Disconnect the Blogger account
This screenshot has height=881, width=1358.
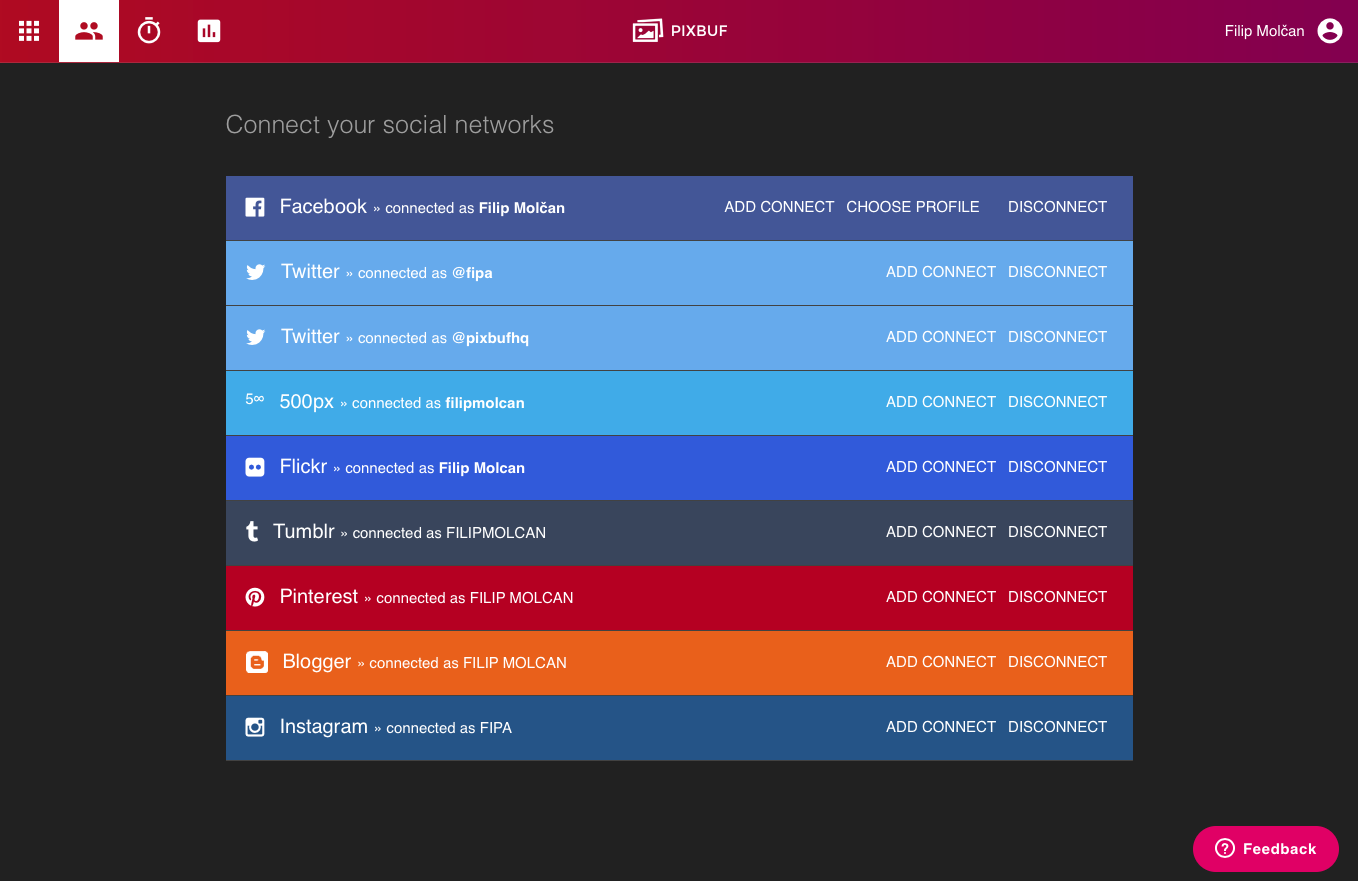1057,662
